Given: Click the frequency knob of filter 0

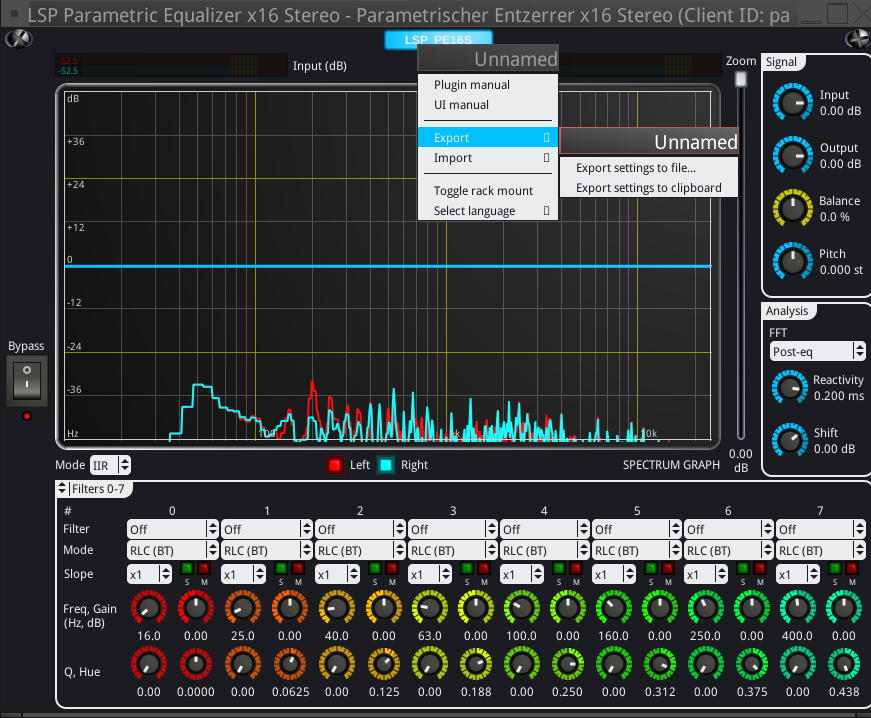Looking at the screenshot, I should coord(148,608).
